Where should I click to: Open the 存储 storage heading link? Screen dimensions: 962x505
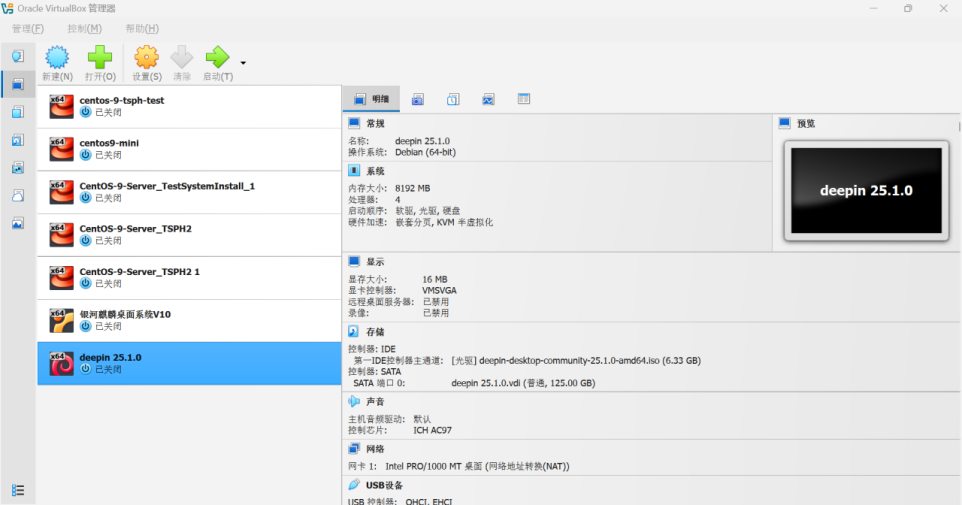(375, 332)
